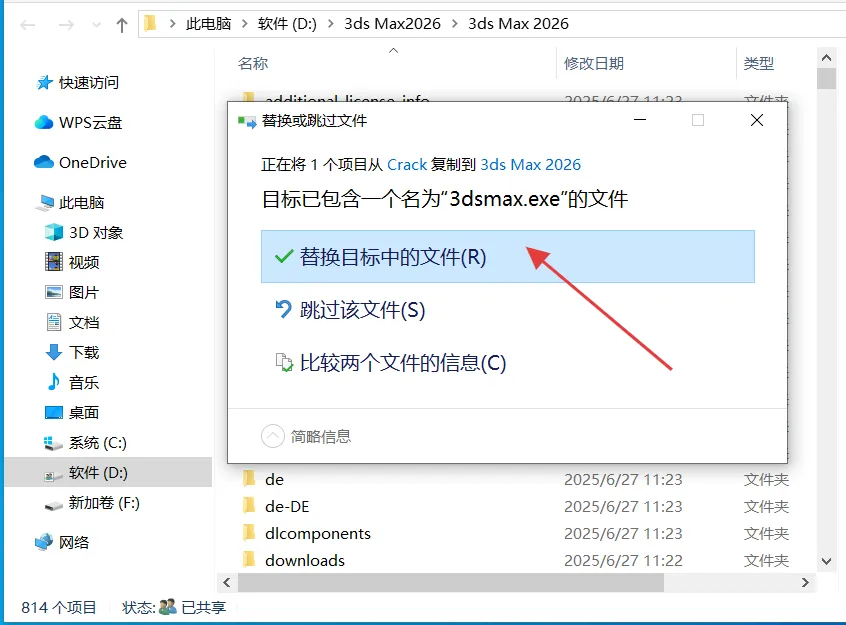
Task: Collapse details with 简略信息 toggle
Action: [x=306, y=436]
